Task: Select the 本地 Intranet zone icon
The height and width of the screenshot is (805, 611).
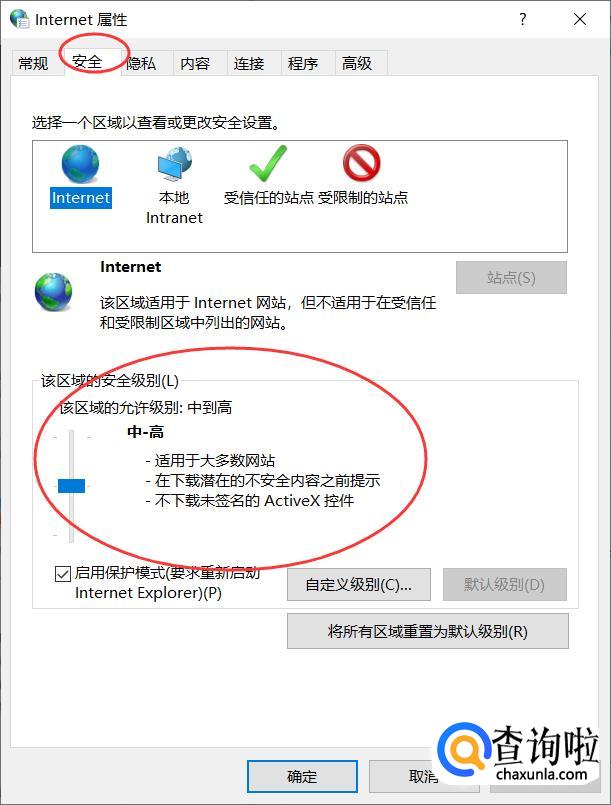Action: [x=175, y=164]
